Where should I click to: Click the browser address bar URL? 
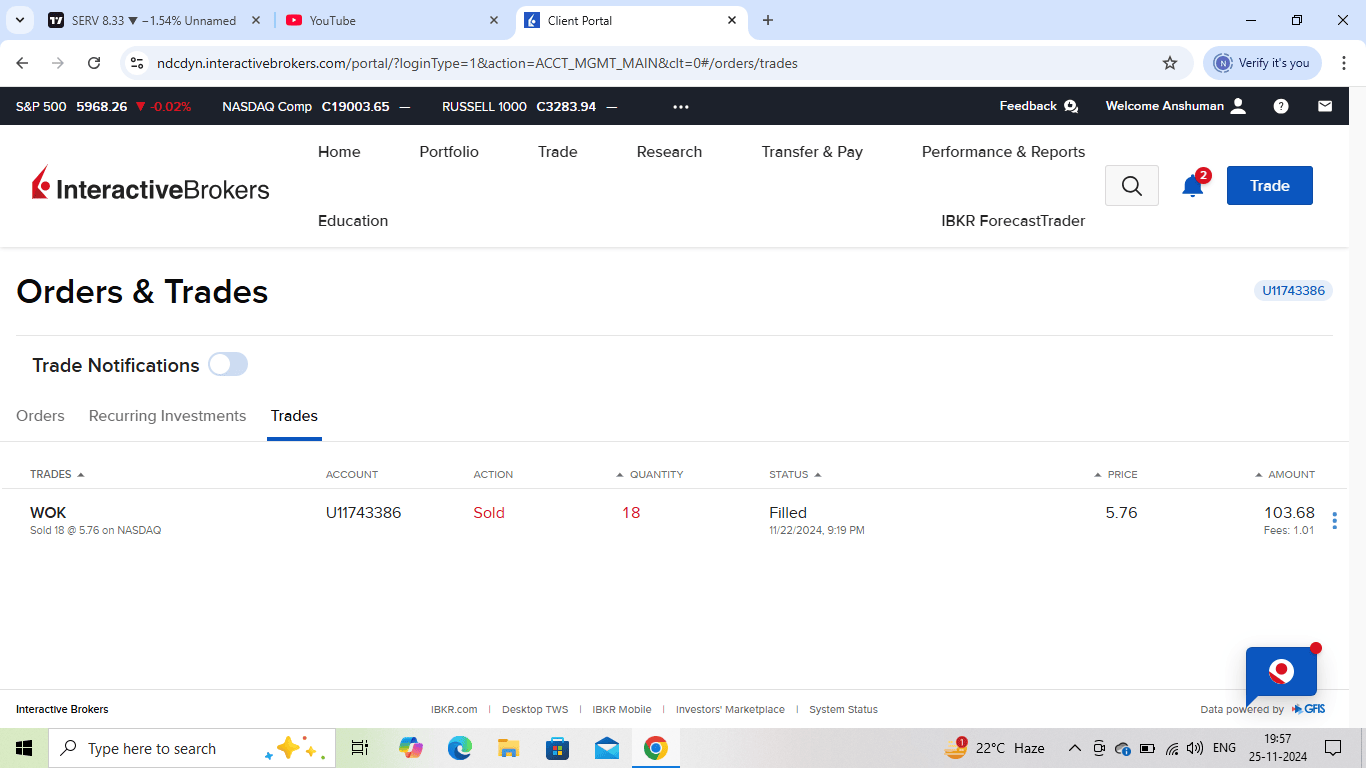pos(477,63)
